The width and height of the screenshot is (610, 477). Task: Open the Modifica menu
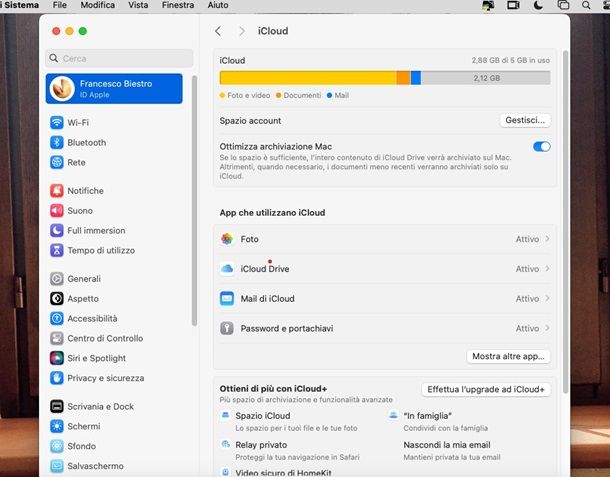point(98,5)
